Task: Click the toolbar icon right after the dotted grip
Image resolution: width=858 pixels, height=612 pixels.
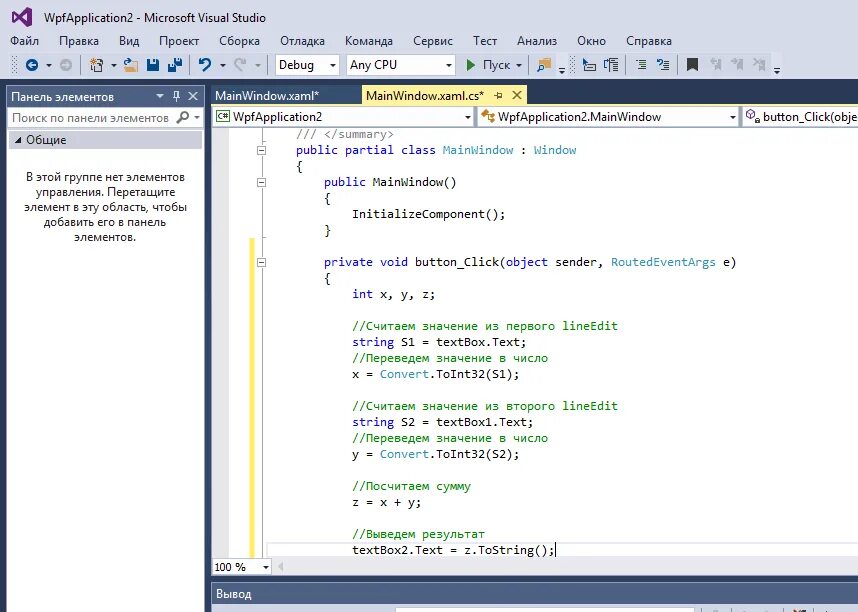Action: tap(589, 65)
